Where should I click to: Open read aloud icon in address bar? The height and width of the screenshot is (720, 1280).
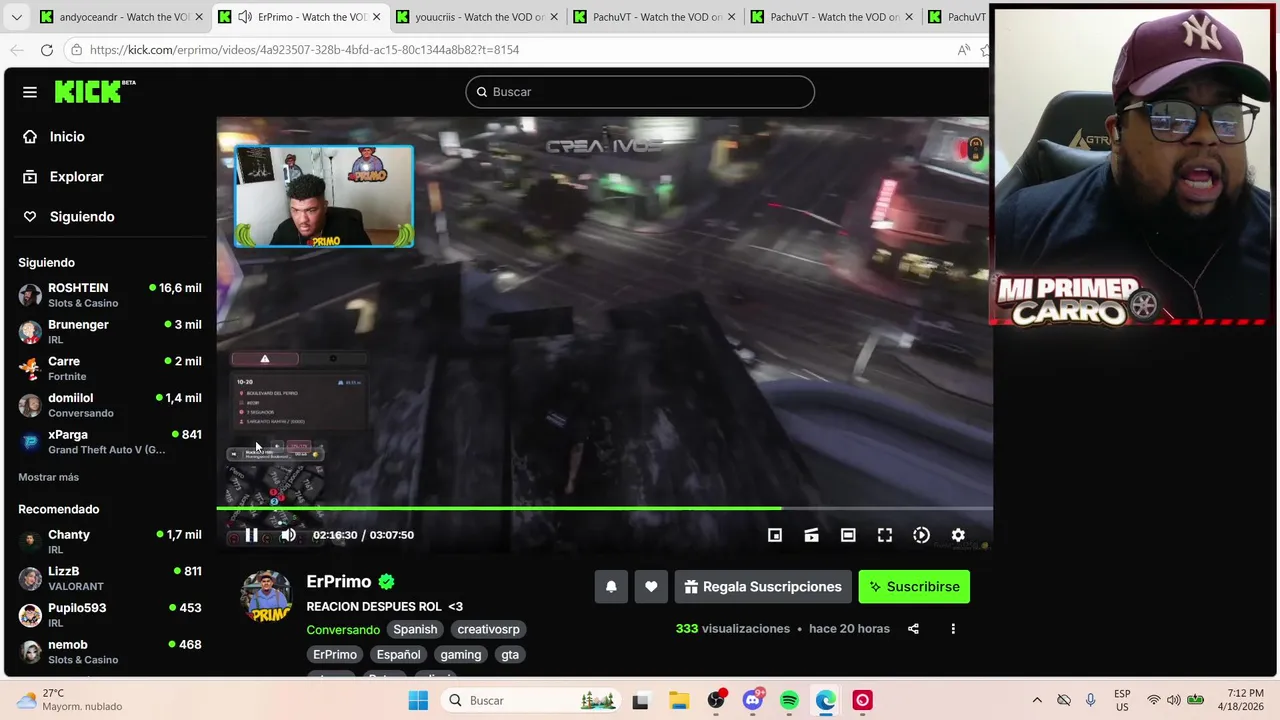[963, 50]
